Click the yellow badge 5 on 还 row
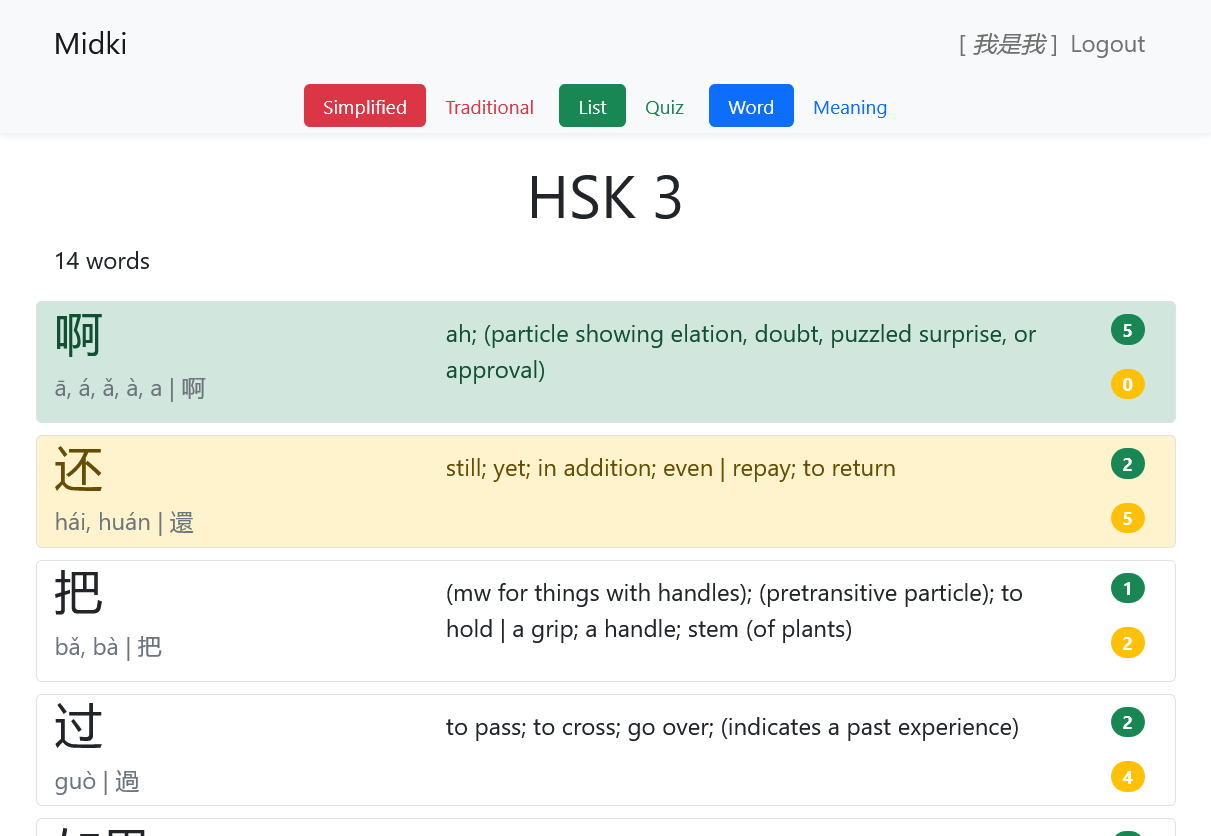The image size is (1211, 836). pyautogui.click(x=1127, y=518)
